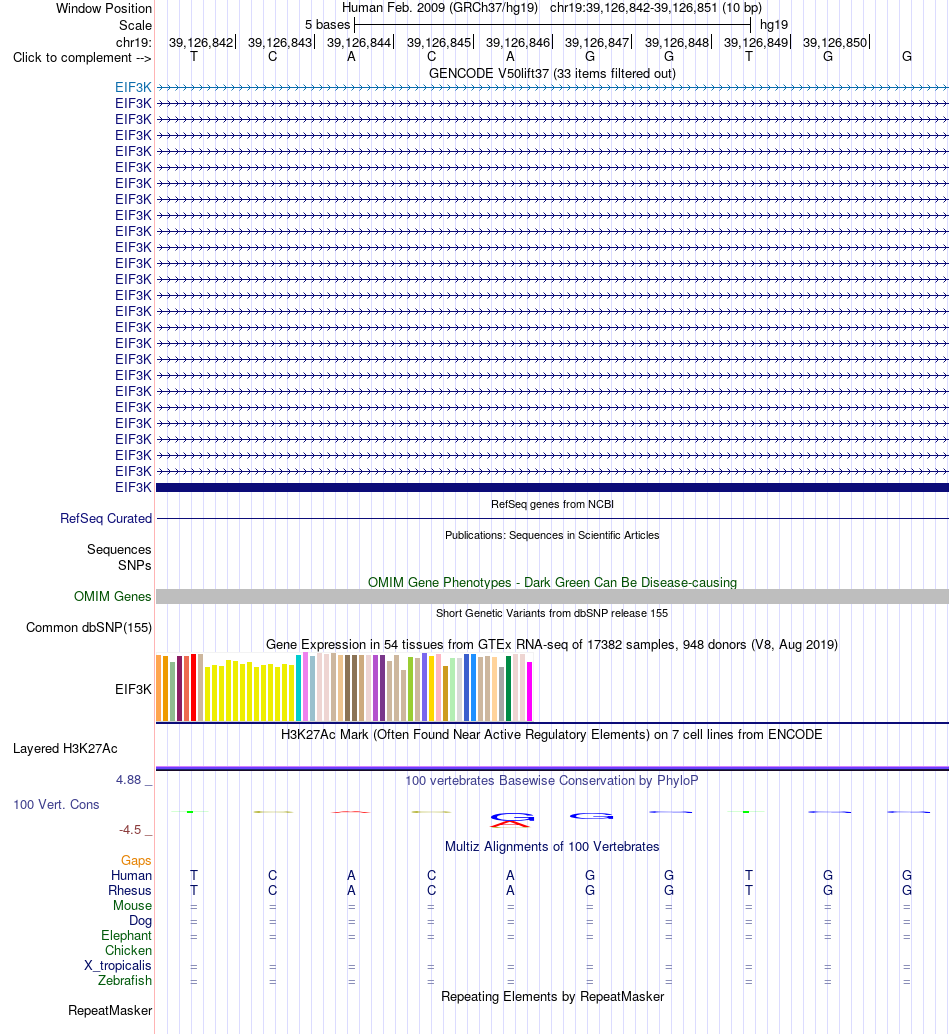Click the -4.5 lower PhyloP scale value

click(130, 830)
